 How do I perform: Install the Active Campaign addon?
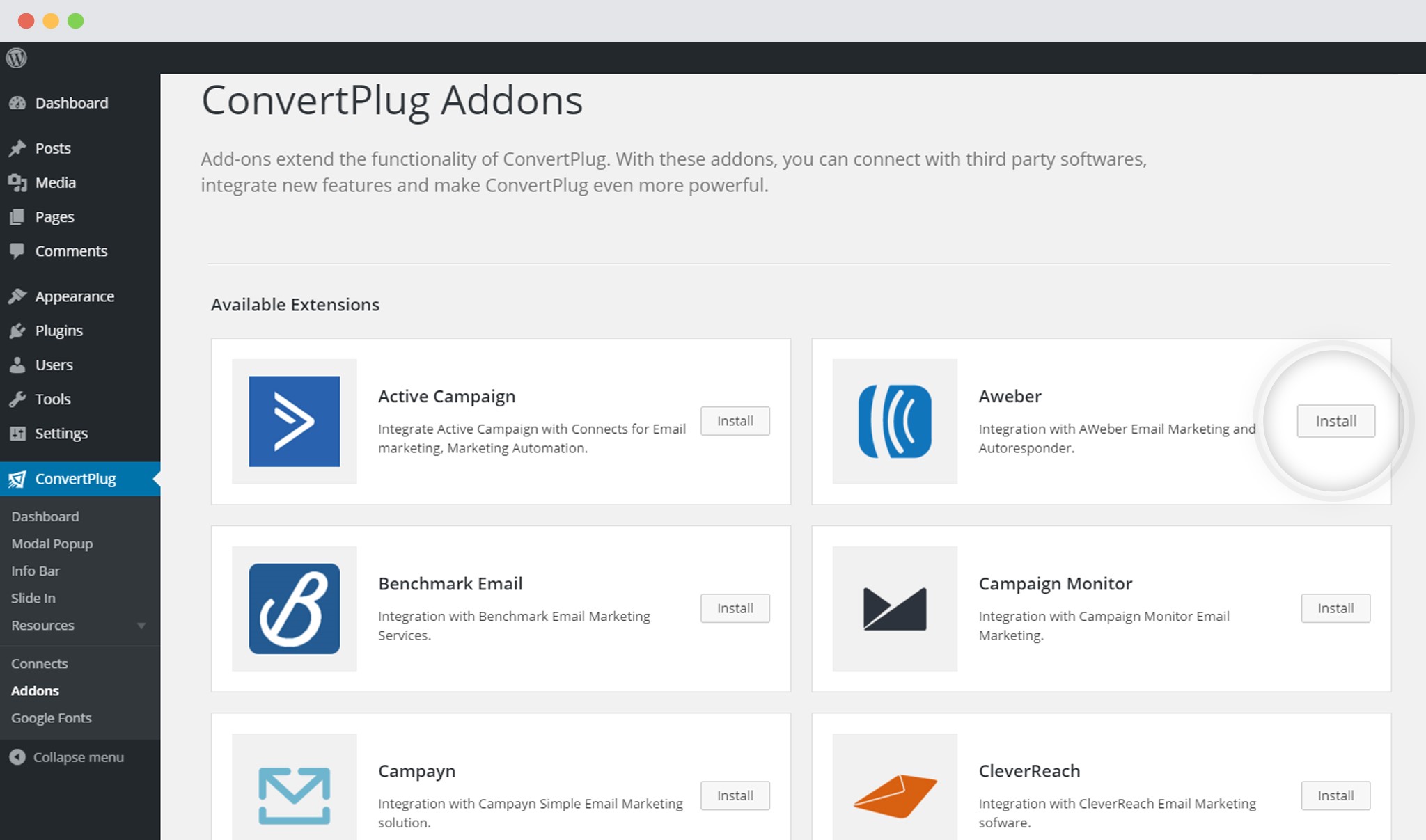pyautogui.click(x=736, y=420)
